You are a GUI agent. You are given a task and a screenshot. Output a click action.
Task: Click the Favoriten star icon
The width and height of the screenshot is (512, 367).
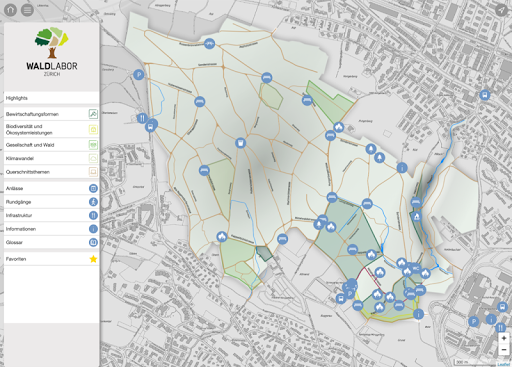pyautogui.click(x=93, y=259)
